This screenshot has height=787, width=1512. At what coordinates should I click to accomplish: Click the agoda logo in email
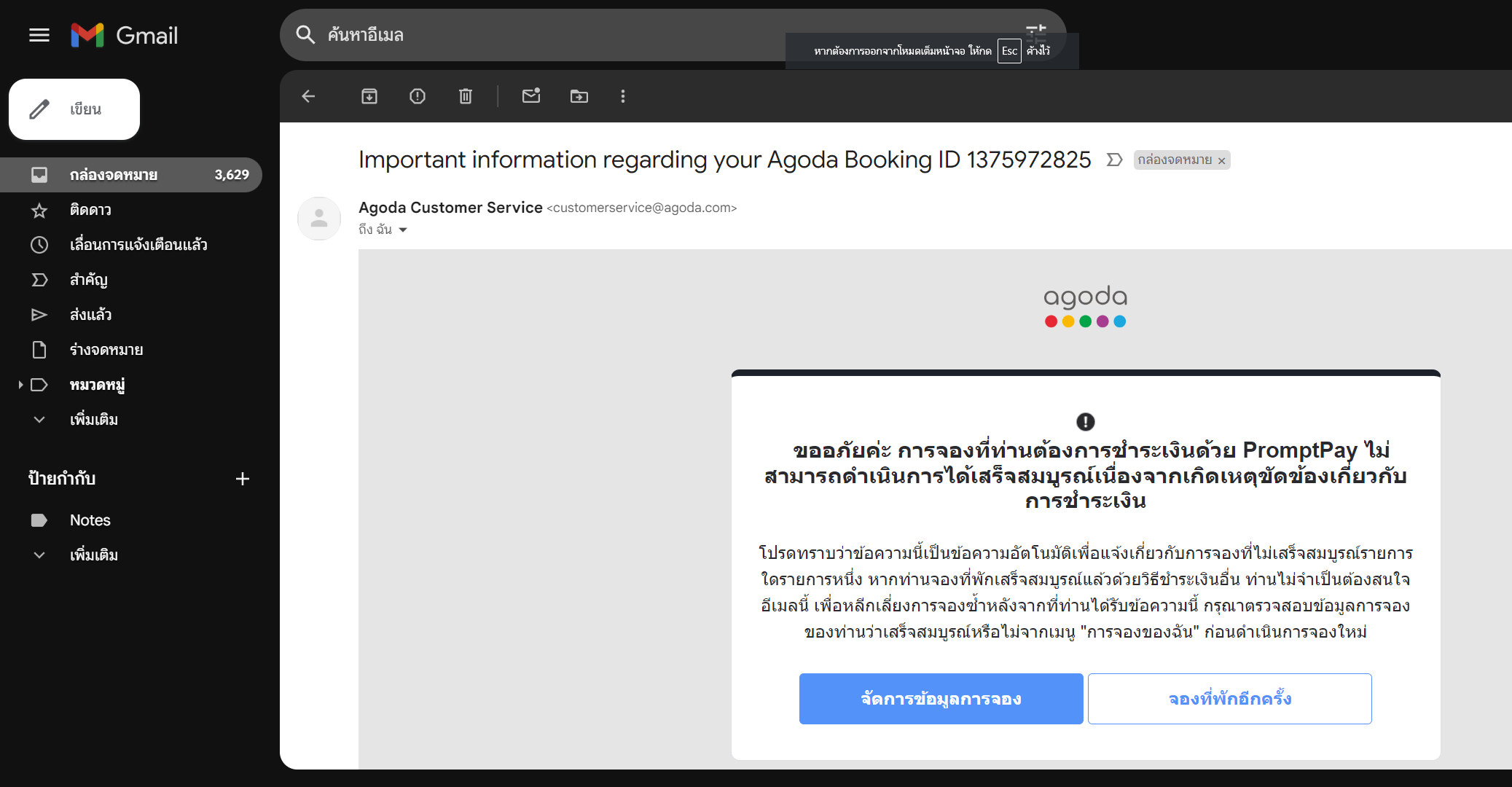[1085, 306]
